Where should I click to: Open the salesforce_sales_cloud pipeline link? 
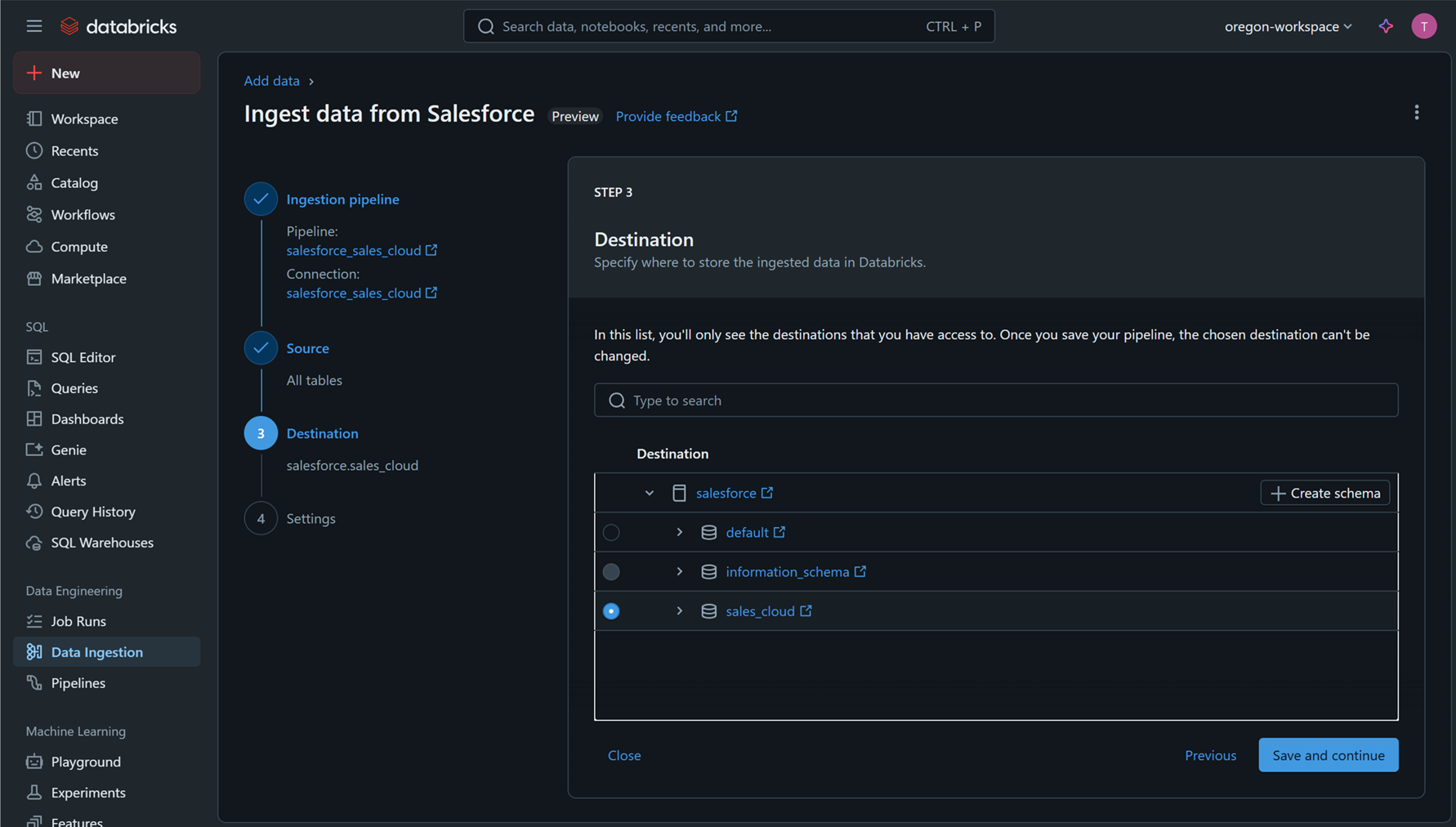tap(361, 250)
